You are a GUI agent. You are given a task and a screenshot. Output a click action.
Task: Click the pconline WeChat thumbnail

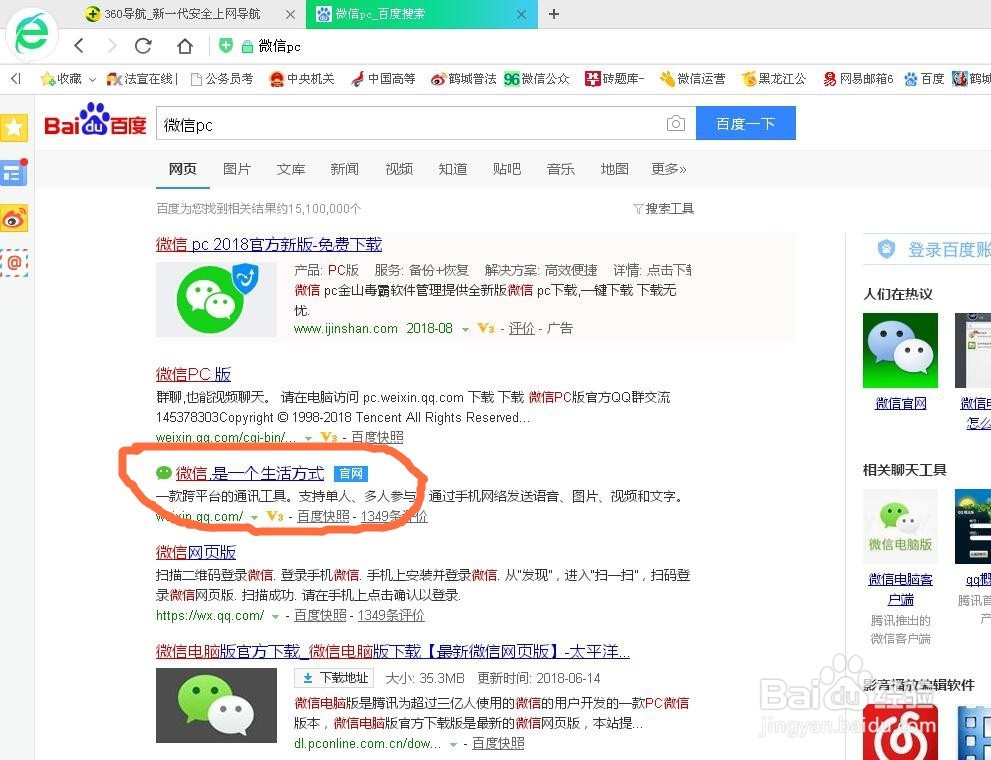(x=216, y=705)
